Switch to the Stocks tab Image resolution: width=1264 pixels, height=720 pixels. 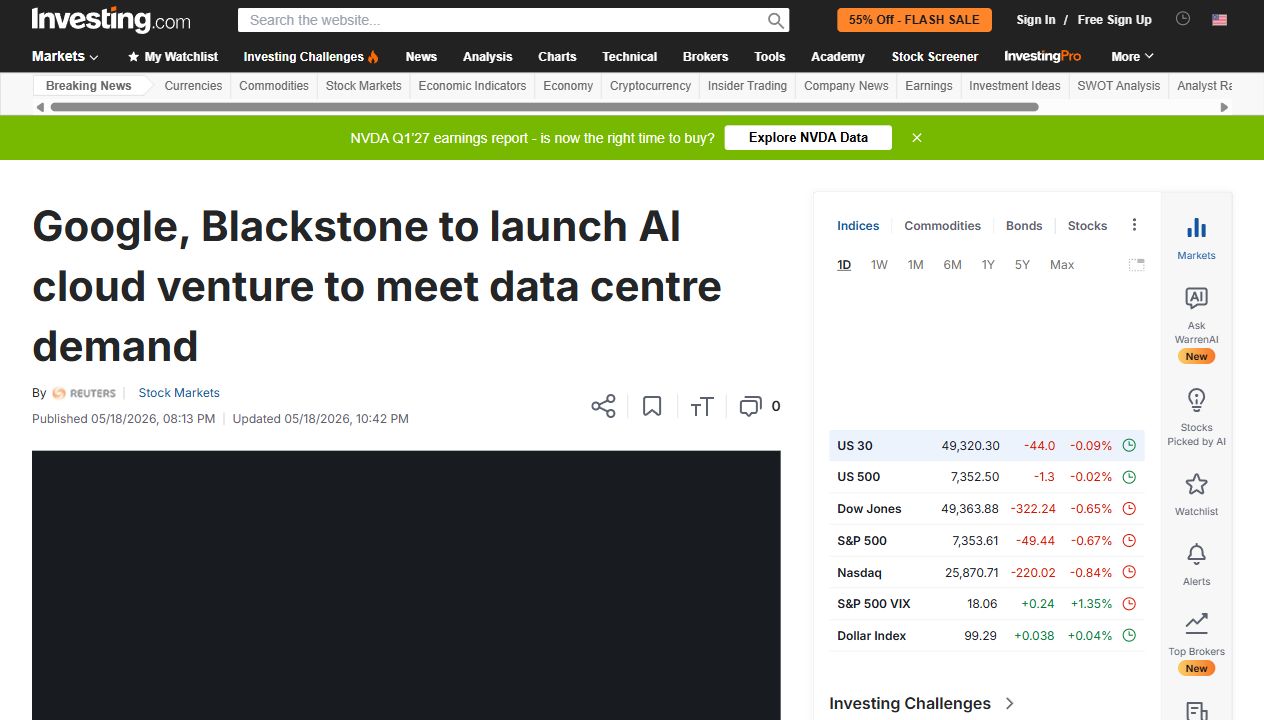(x=1087, y=226)
